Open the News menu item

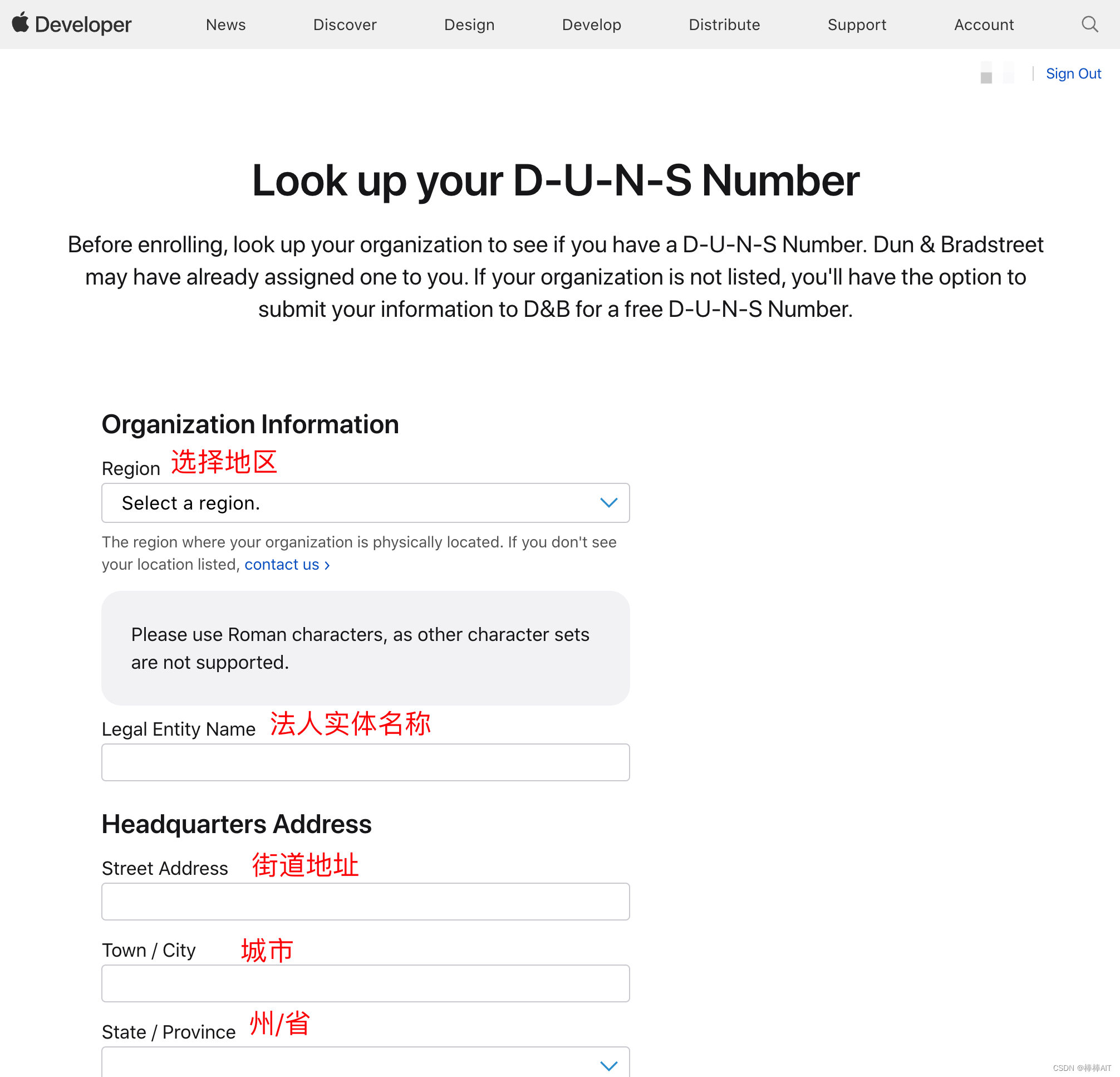[225, 25]
